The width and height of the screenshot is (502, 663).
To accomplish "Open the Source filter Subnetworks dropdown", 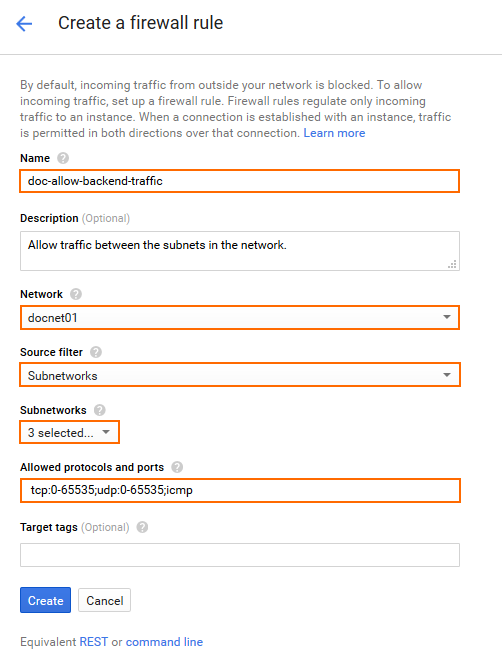I will click(x=240, y=375).
